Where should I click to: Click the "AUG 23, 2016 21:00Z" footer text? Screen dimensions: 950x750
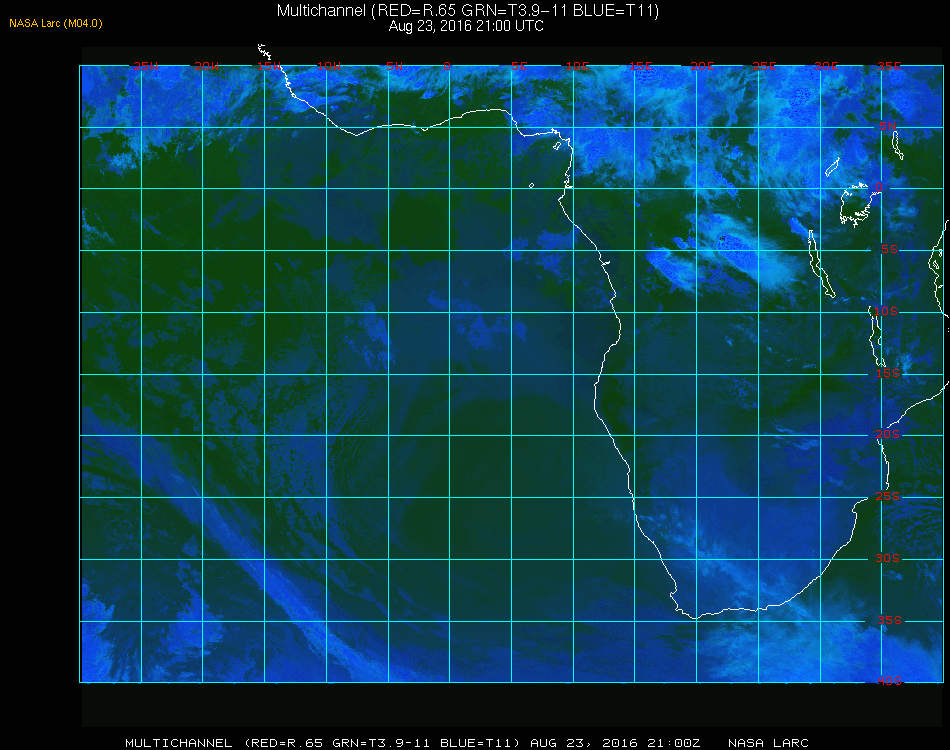click(615, 743)
